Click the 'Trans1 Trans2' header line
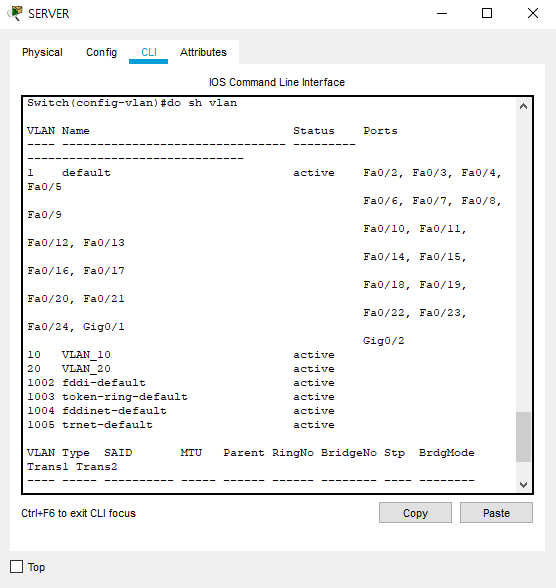Image resolution: width=556 pixels, height=588 pixels. [72, 467]
